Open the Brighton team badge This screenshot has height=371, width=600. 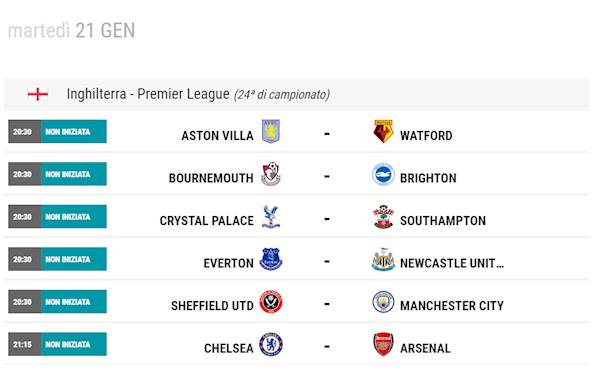tap(383, 174)
